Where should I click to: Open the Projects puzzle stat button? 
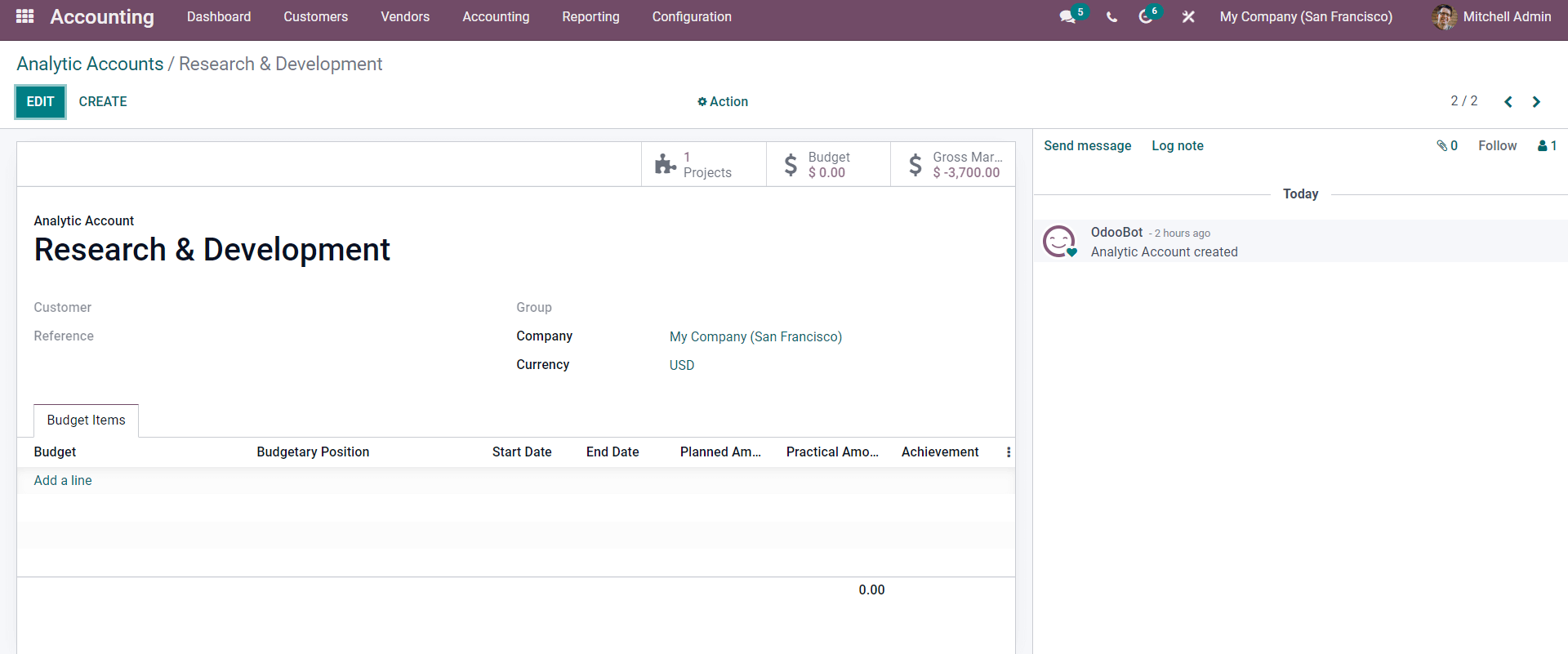coord(704,164)
